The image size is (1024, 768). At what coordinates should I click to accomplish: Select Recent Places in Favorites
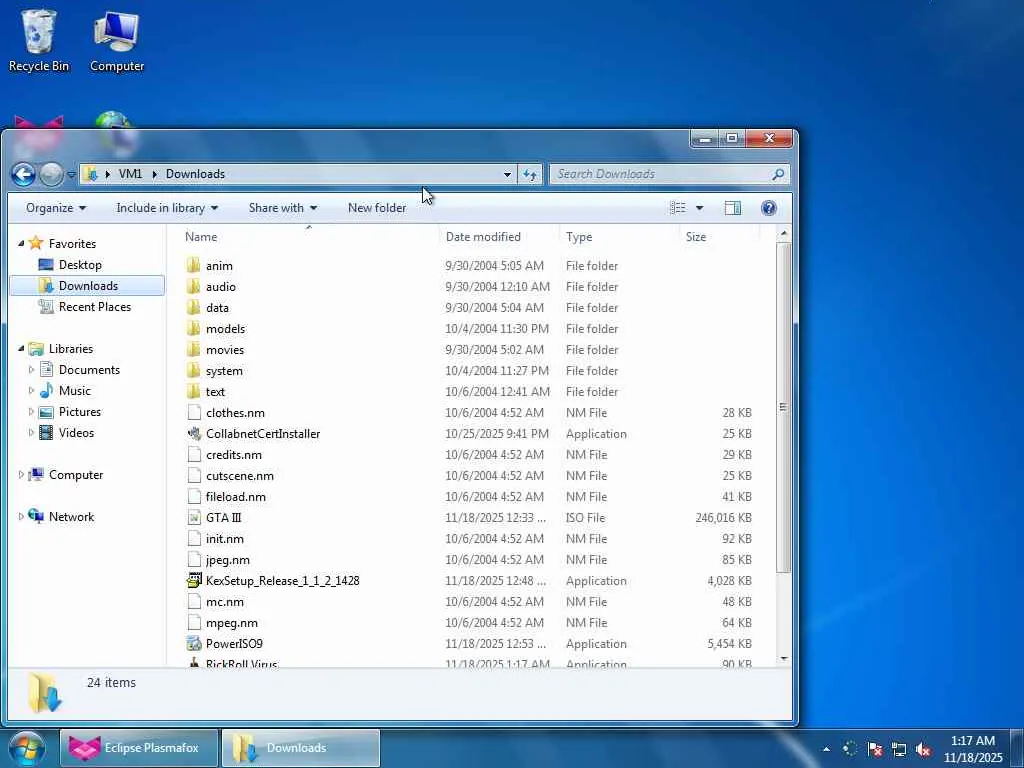[94, 306]
